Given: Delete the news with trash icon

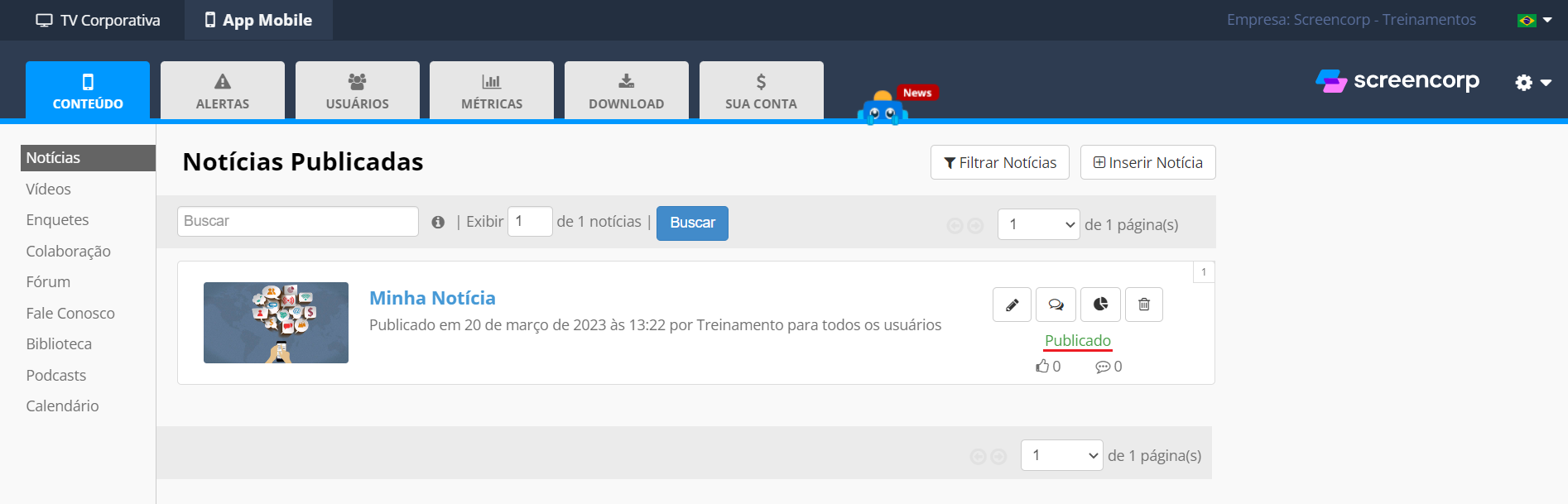Looking at the screenshot, I should point(1144,305).
